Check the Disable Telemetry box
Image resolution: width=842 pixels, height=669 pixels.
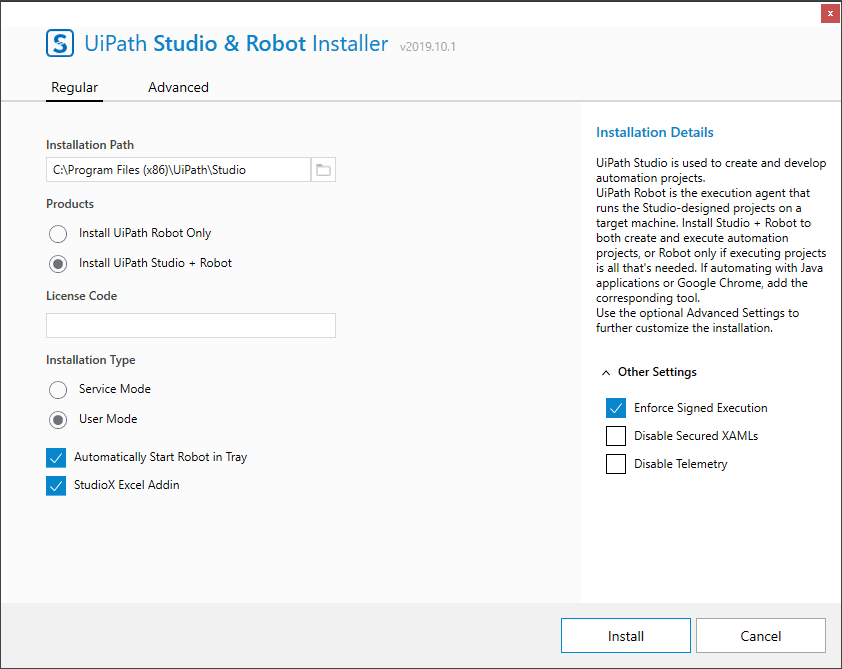(x=616, y=464)
